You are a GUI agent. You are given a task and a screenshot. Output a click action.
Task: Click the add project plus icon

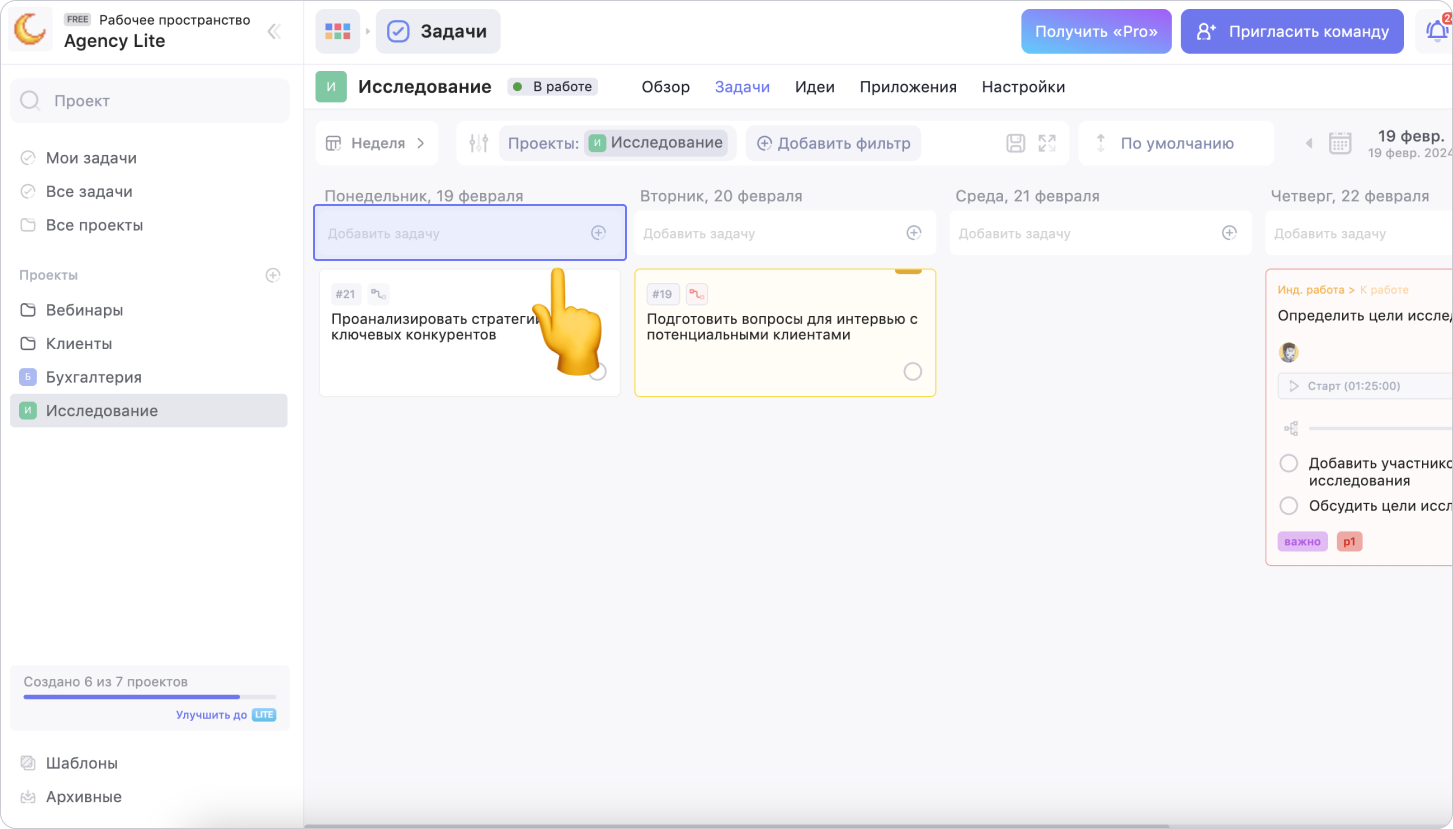(x=272, y=275)
